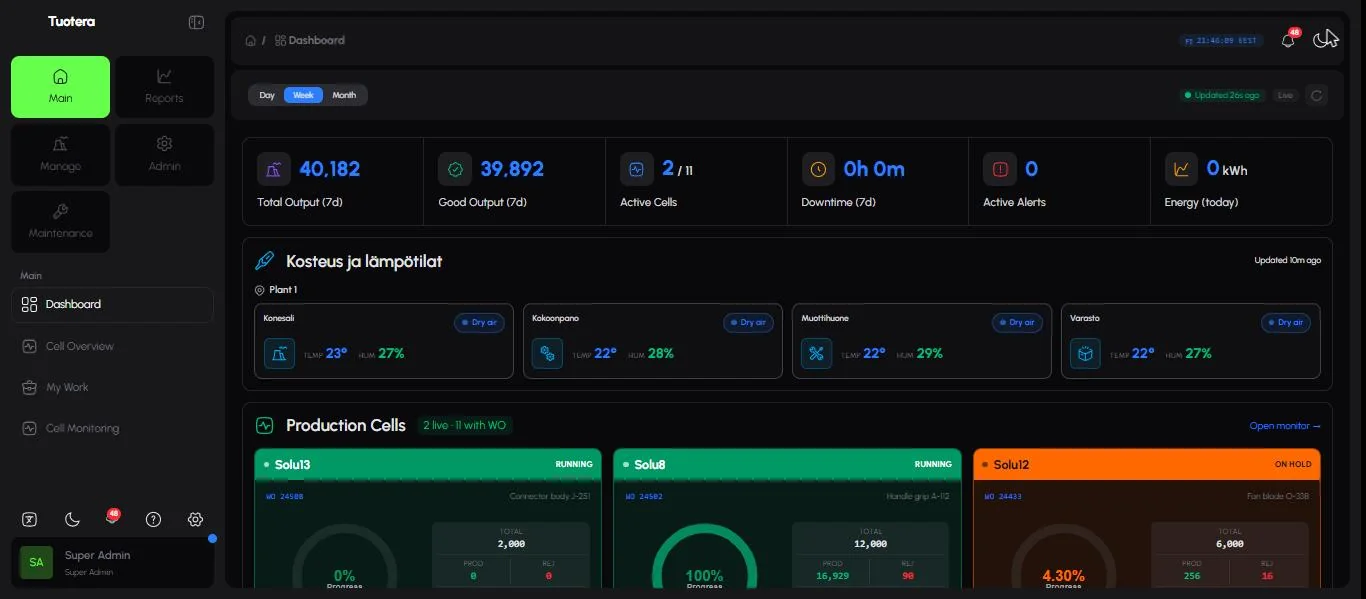Click the Kokoonpano room gears icon
Viewport: 1366px width, 599px height.
point(548,353)
